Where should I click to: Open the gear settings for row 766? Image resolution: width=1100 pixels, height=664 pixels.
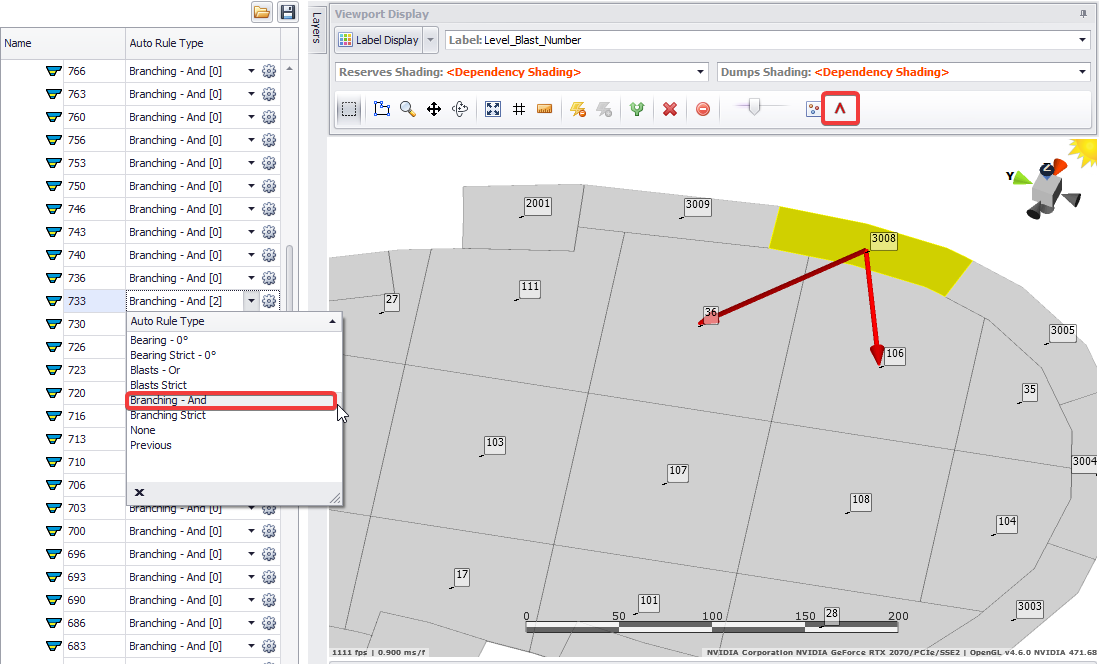(x=269, y=71)
